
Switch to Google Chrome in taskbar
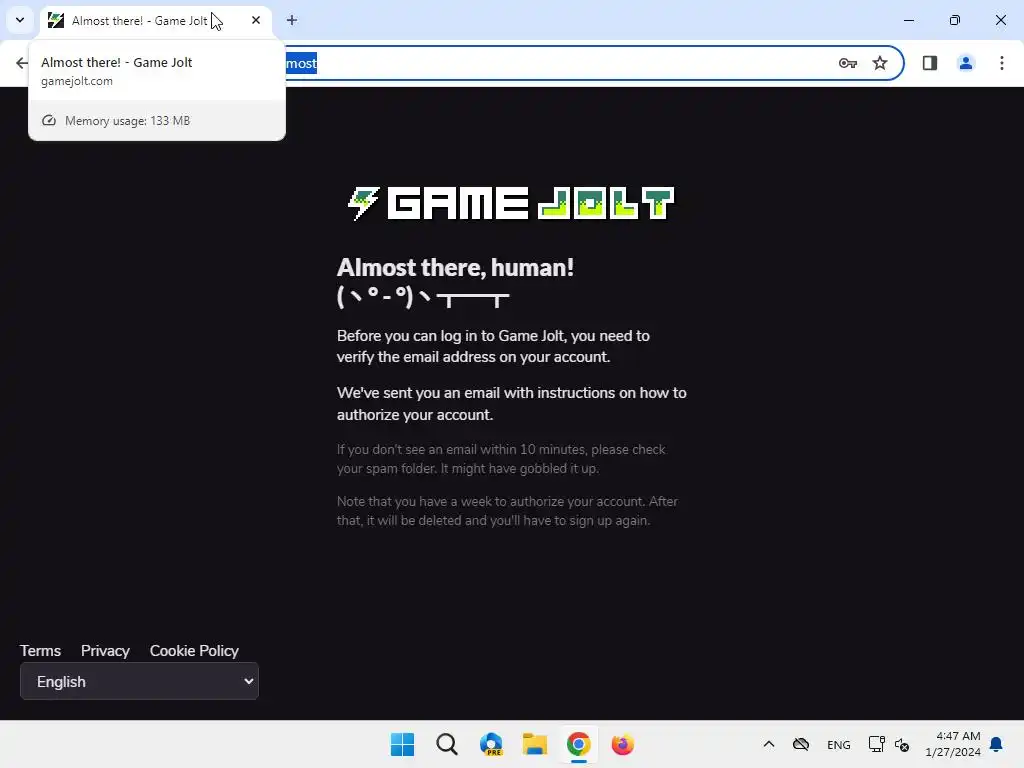point(579,744)
